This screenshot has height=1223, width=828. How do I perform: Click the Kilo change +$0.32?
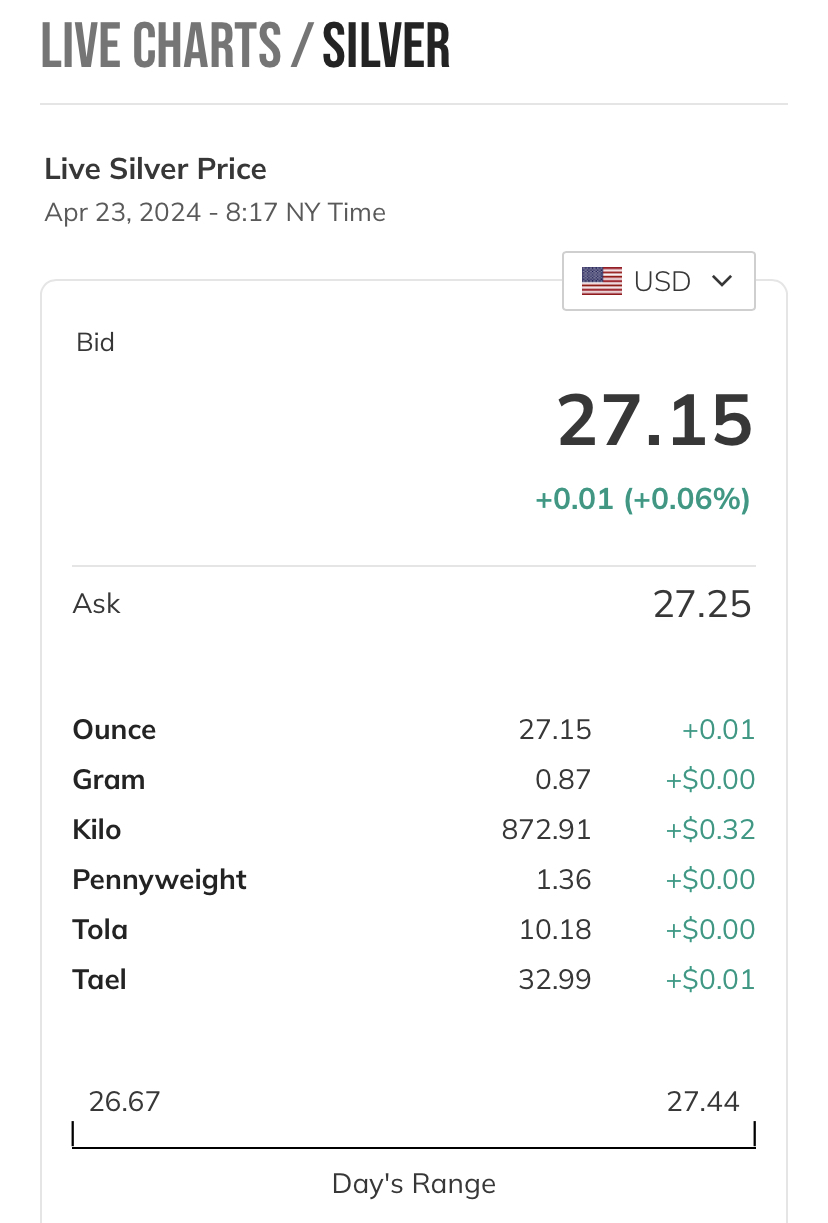coord(710,830)
